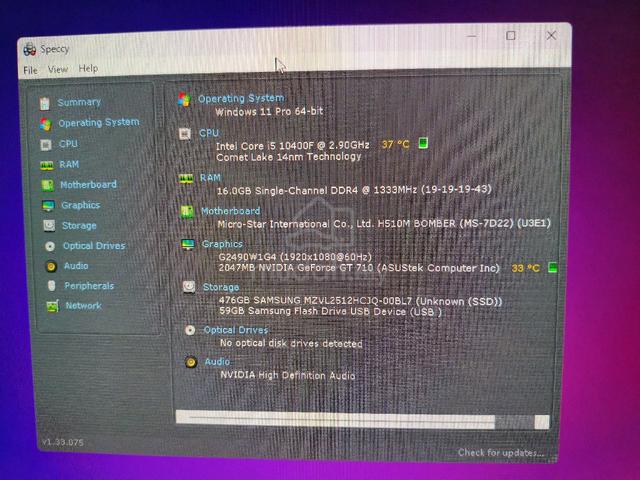
Task: Click the Optical Drives disc icon in summary pane
Action: 190,330
